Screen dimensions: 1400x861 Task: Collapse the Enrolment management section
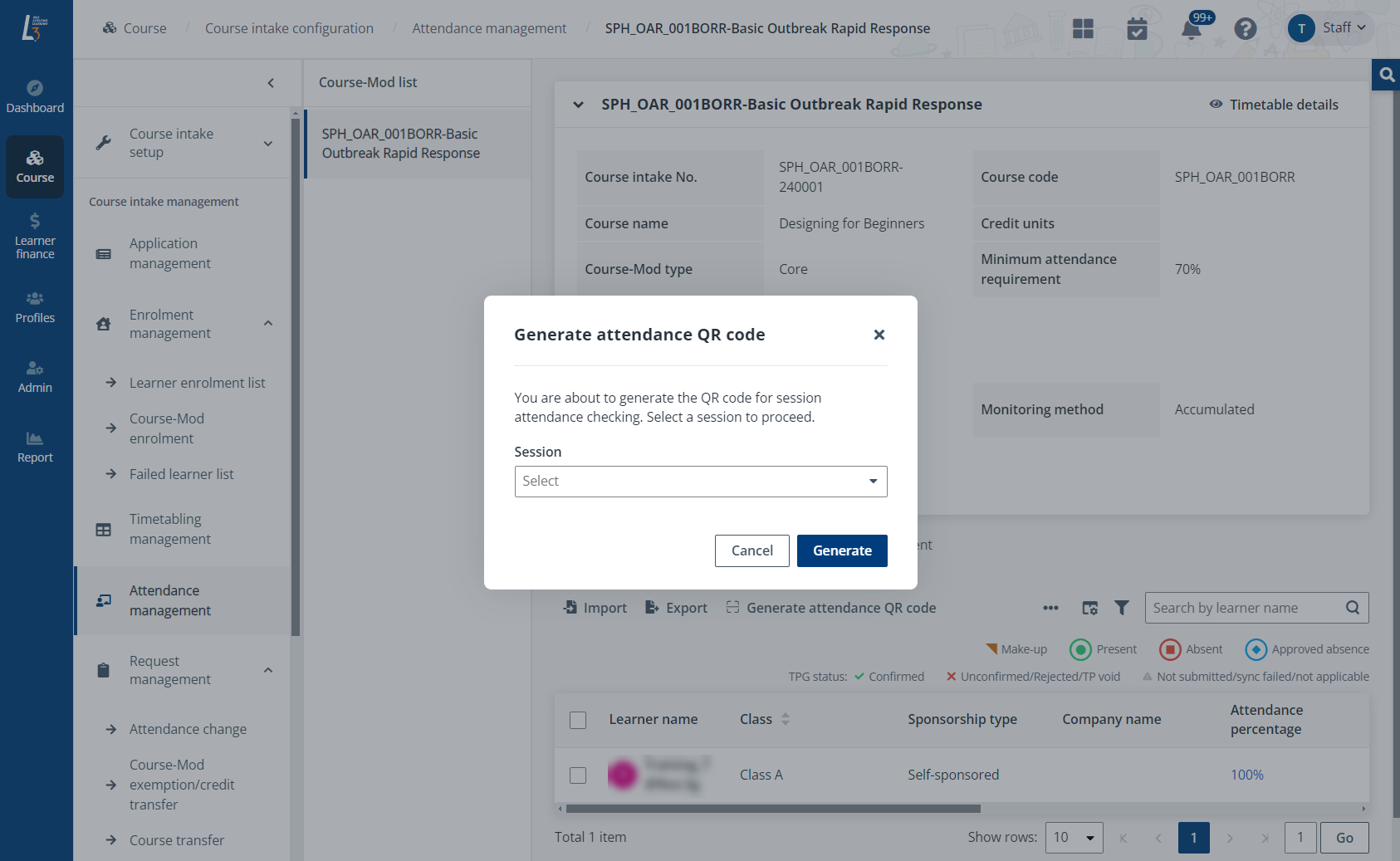268,324
